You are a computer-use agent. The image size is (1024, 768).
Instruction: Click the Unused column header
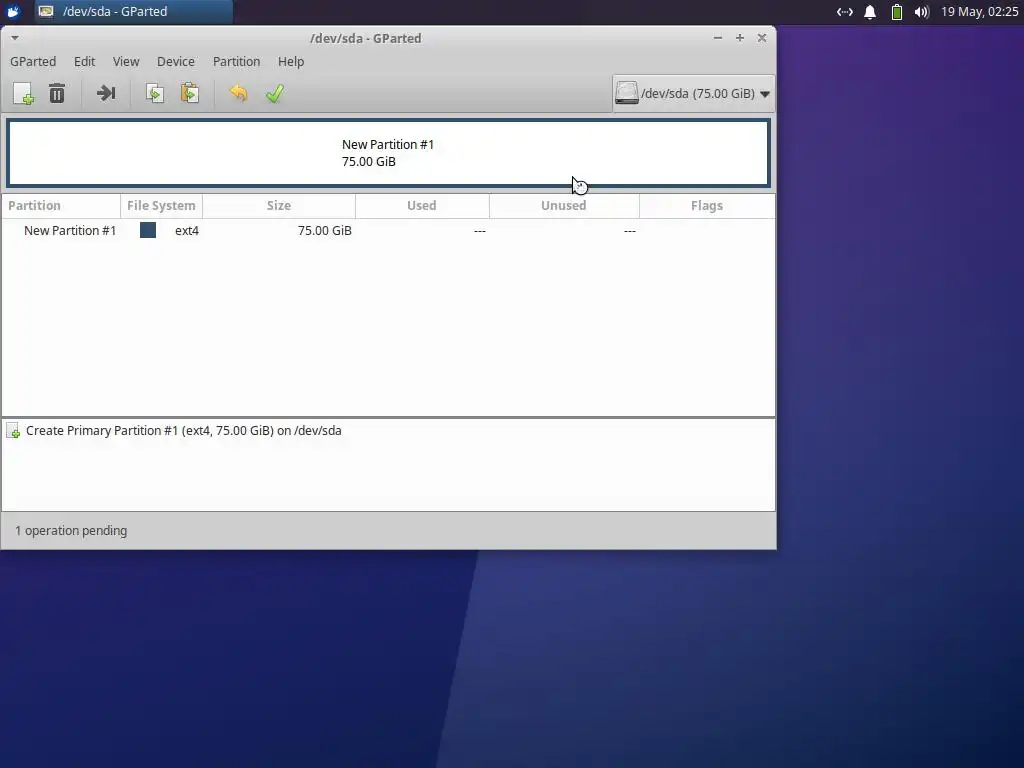pos(564,206)
